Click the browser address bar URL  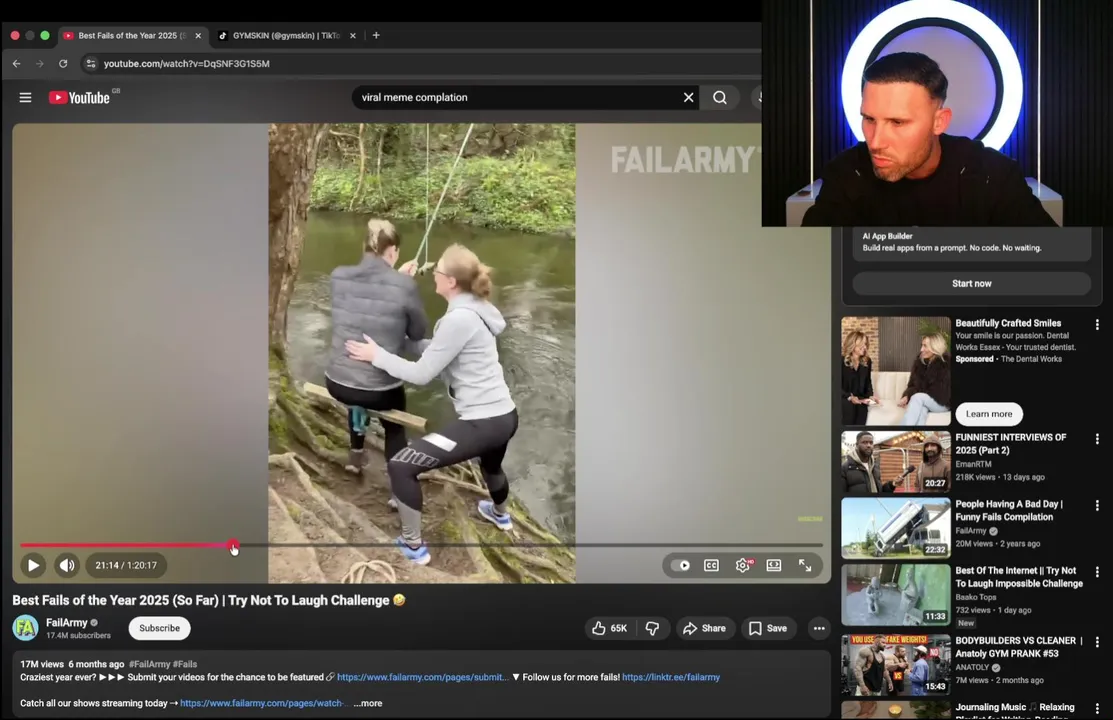point(187,63)
